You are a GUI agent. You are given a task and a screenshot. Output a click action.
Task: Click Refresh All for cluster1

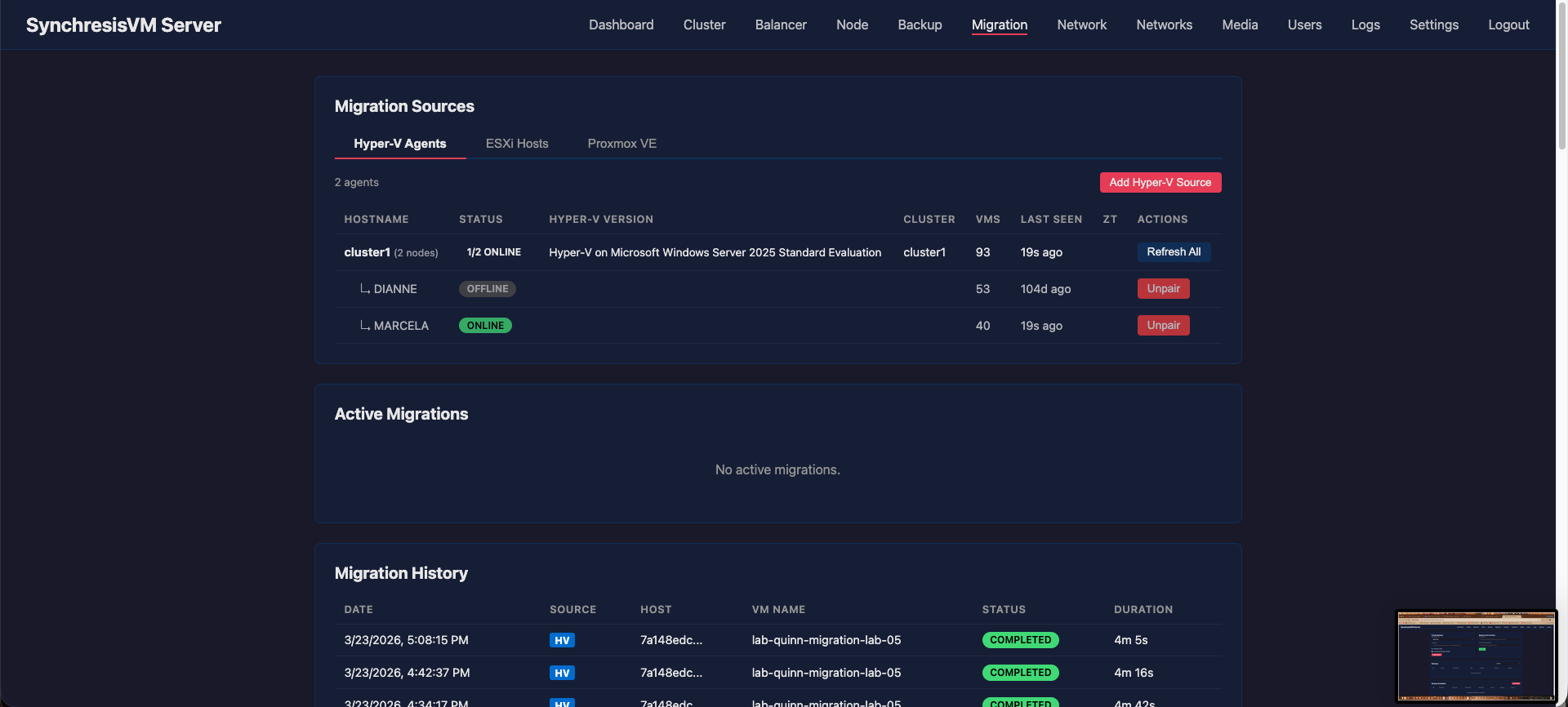click(x=1174, y=252)
